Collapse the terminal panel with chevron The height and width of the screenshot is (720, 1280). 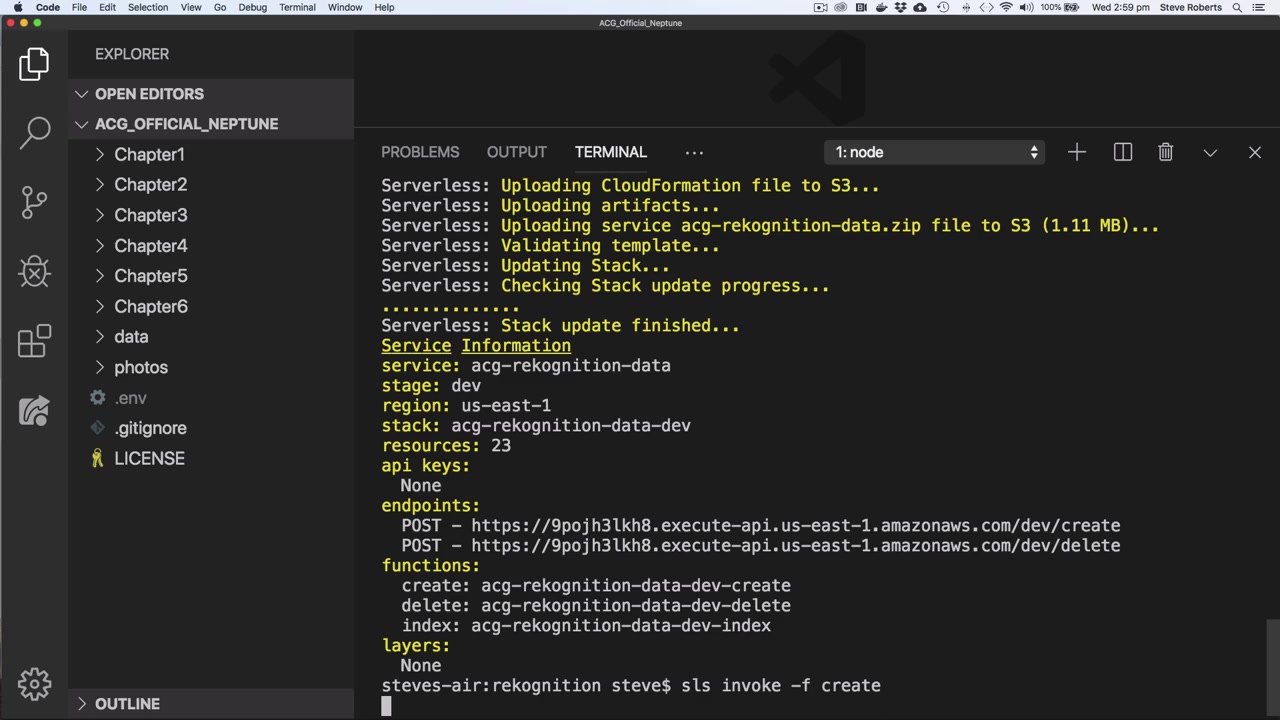point(1210,152)
